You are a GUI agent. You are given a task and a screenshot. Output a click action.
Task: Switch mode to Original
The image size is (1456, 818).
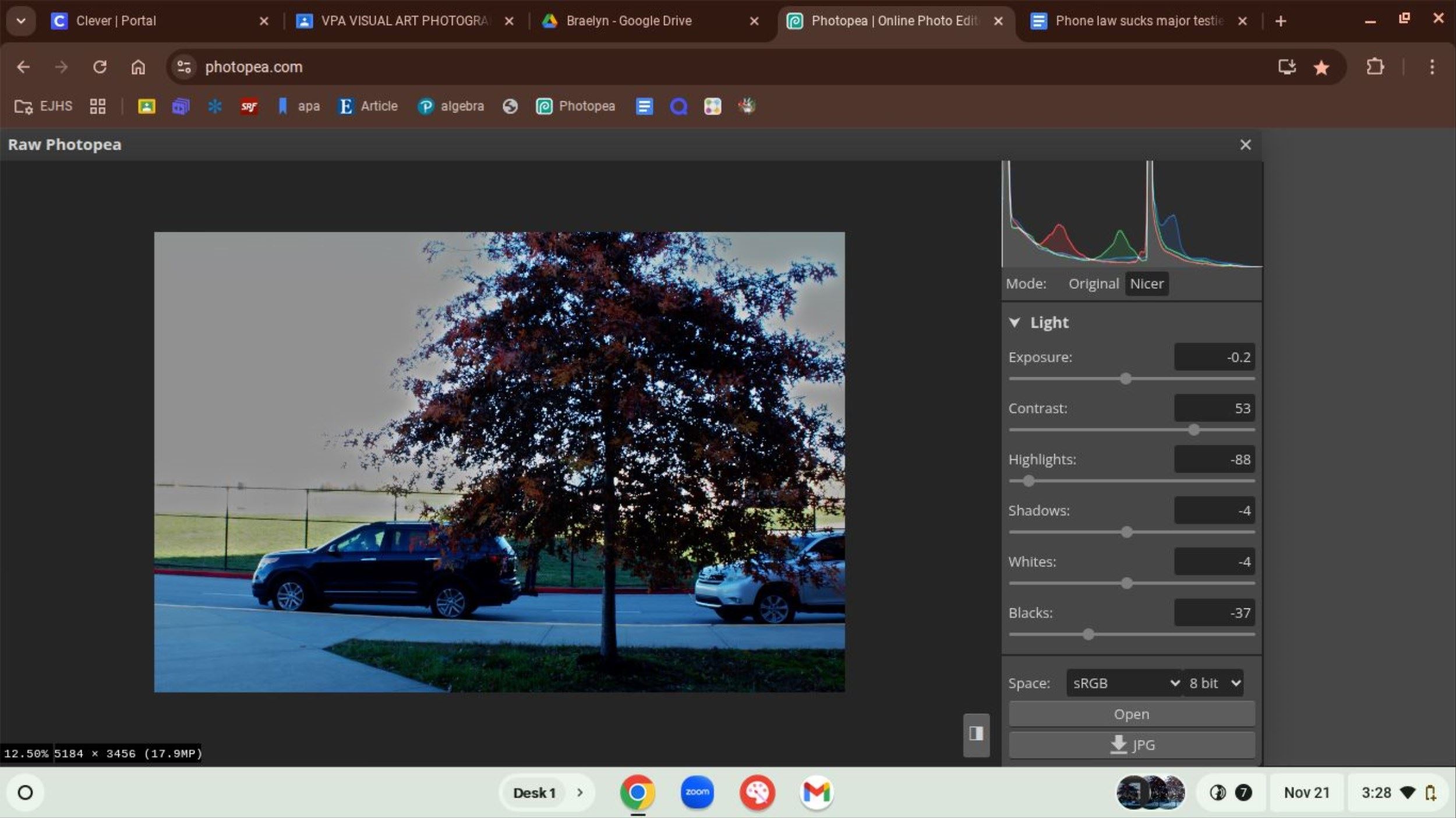click(x=1093, y=284)
